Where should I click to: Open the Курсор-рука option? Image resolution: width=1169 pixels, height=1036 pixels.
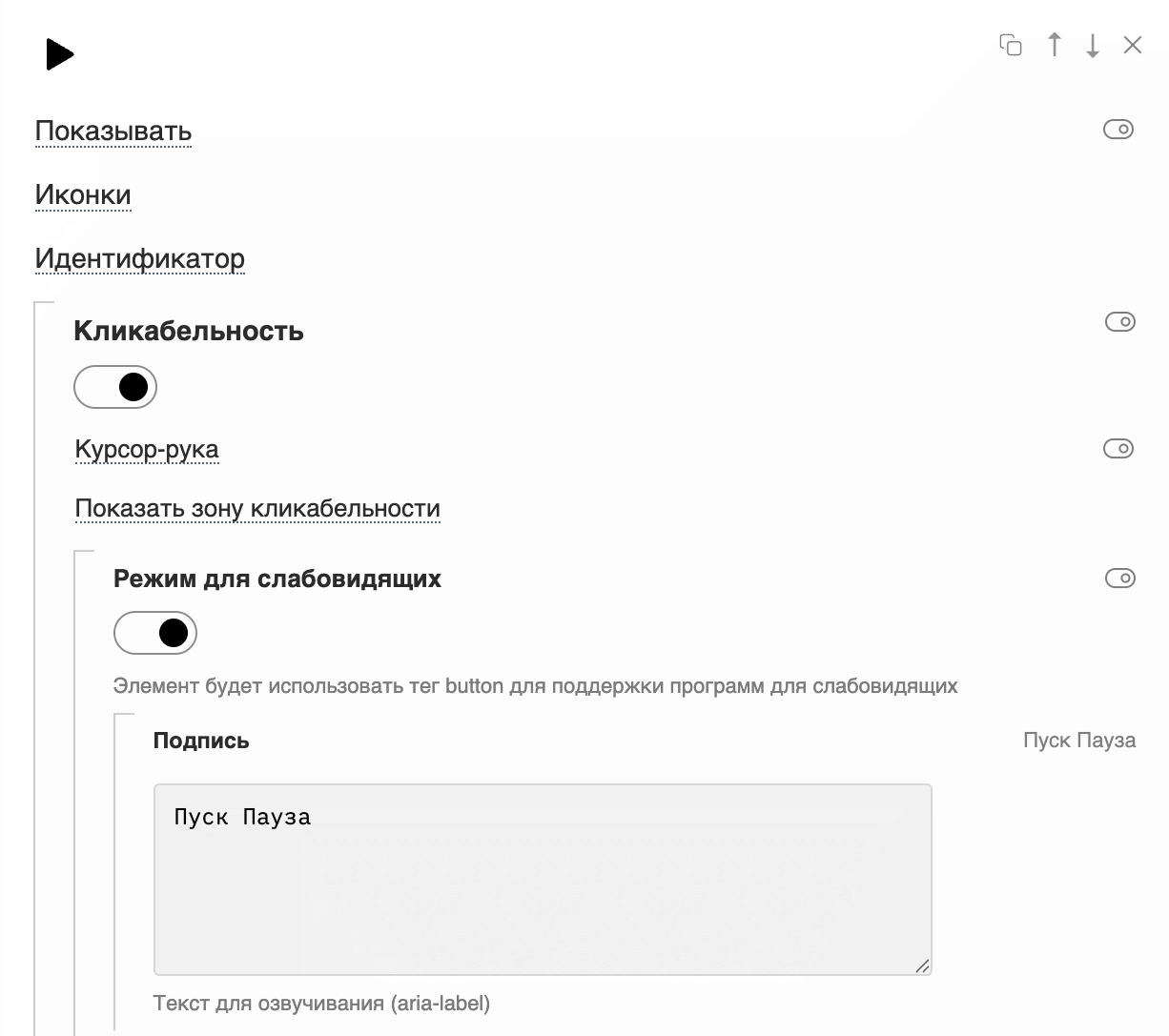click(x=147, y=450)
